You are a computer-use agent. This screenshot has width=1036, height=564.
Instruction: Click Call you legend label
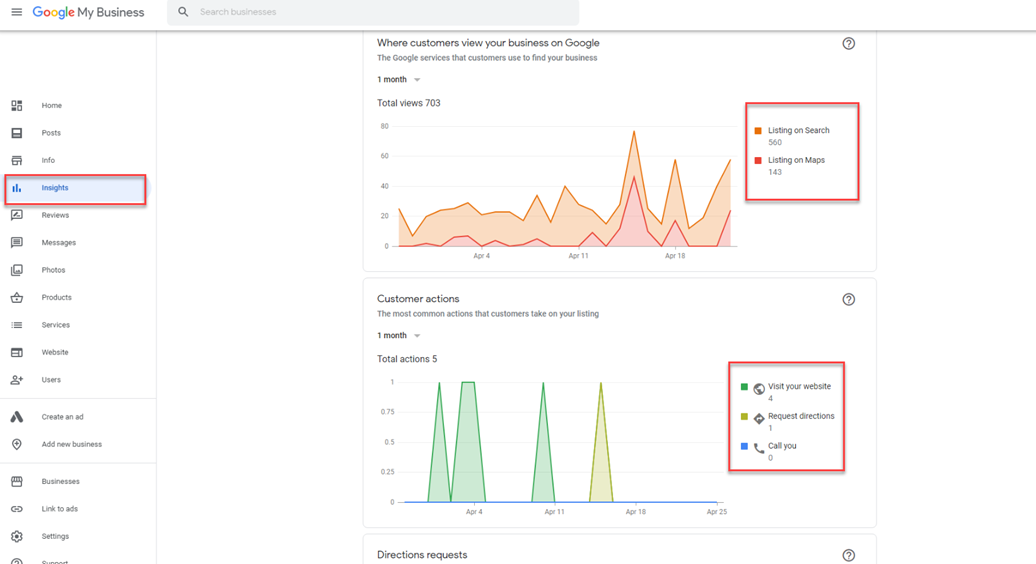pos(782,446)
